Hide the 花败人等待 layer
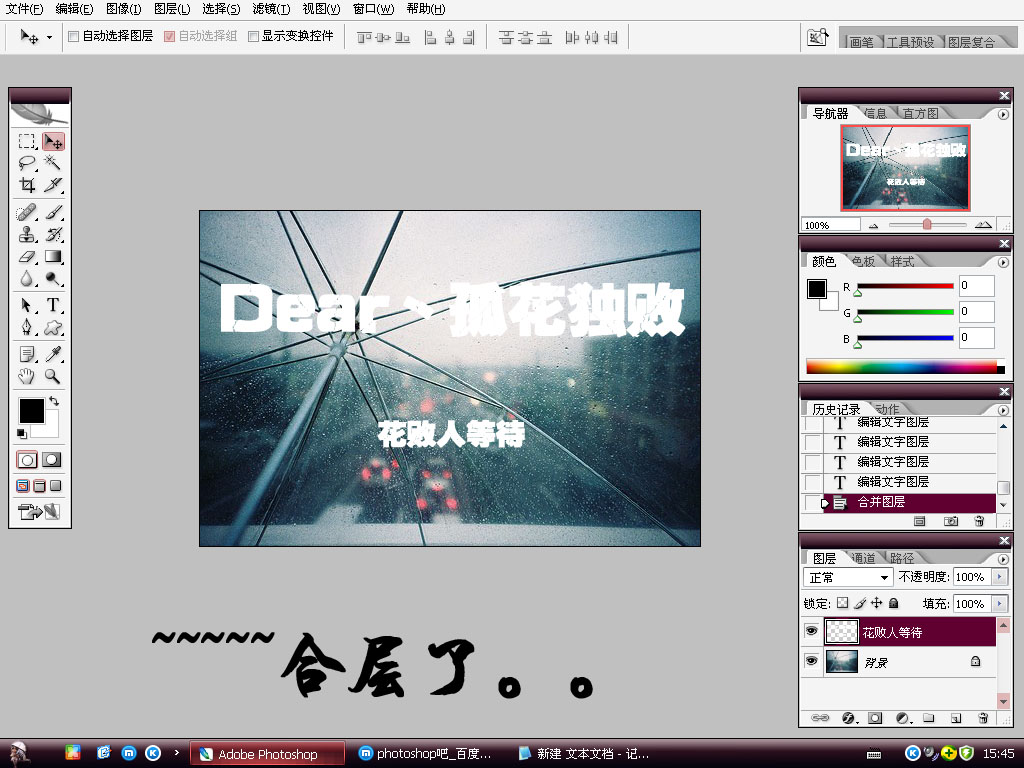Image resolution: width=1024 pixels, height=768 pixels. (811, 632)
